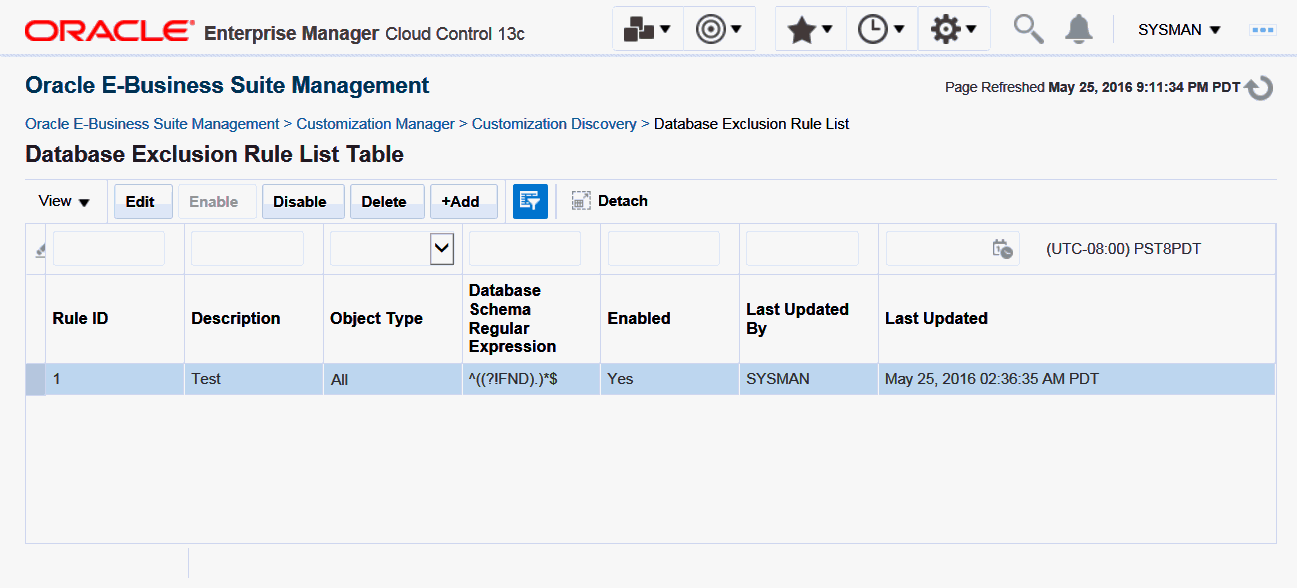The width and height of the screenshot is (1297, 588).
Task: Click the Last Updated date filter field
Action: (x=939, y=249)
